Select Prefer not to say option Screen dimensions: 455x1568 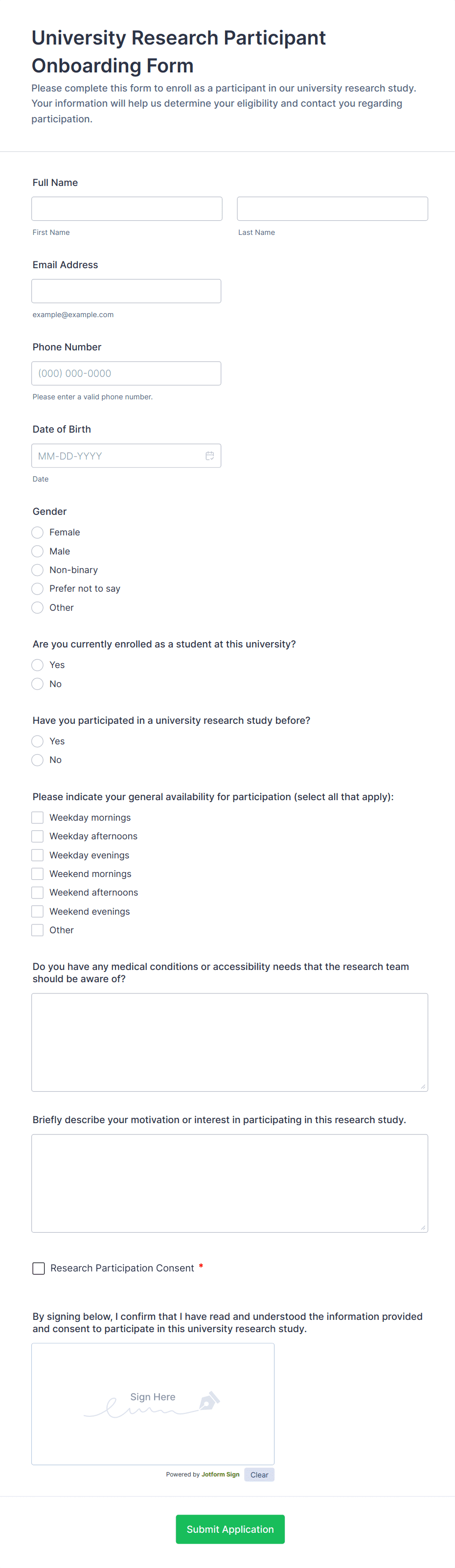(38, 589)
